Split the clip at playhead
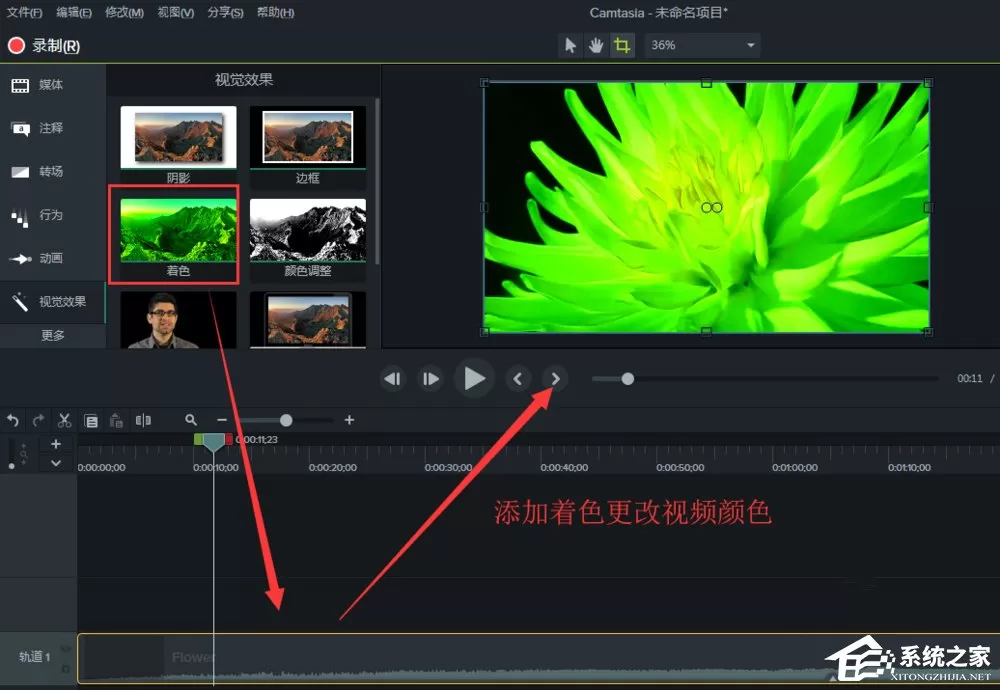This screenshot has width=1000, height=690. pyautogui.click(x=143, y=420)
